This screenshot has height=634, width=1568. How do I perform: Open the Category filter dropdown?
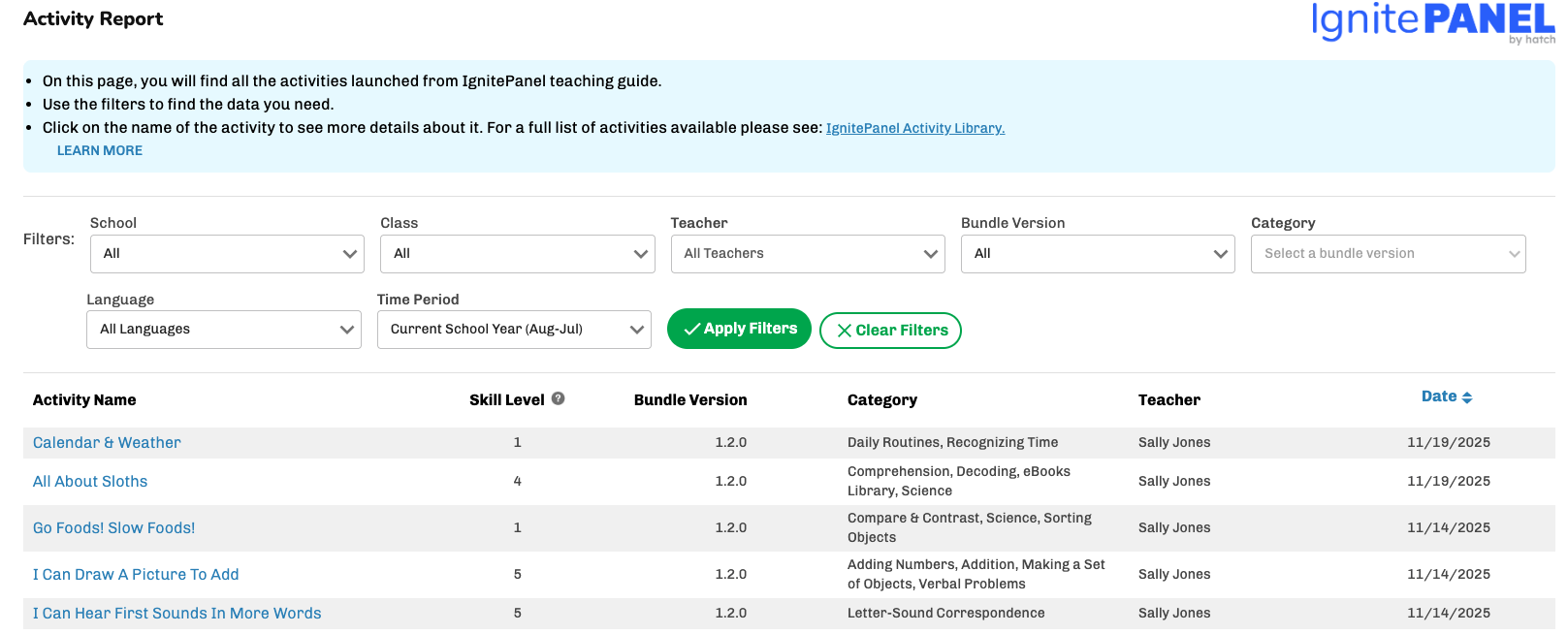click(x=1389, y=254)
